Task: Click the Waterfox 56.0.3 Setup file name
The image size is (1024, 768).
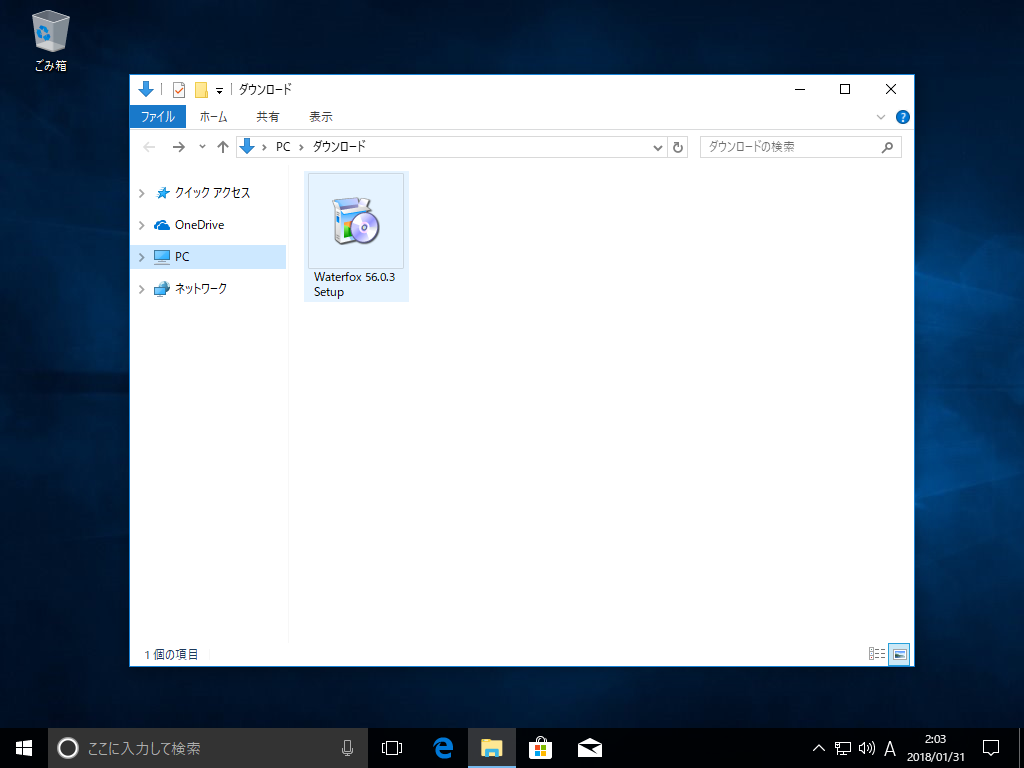Action: point(354,284)
